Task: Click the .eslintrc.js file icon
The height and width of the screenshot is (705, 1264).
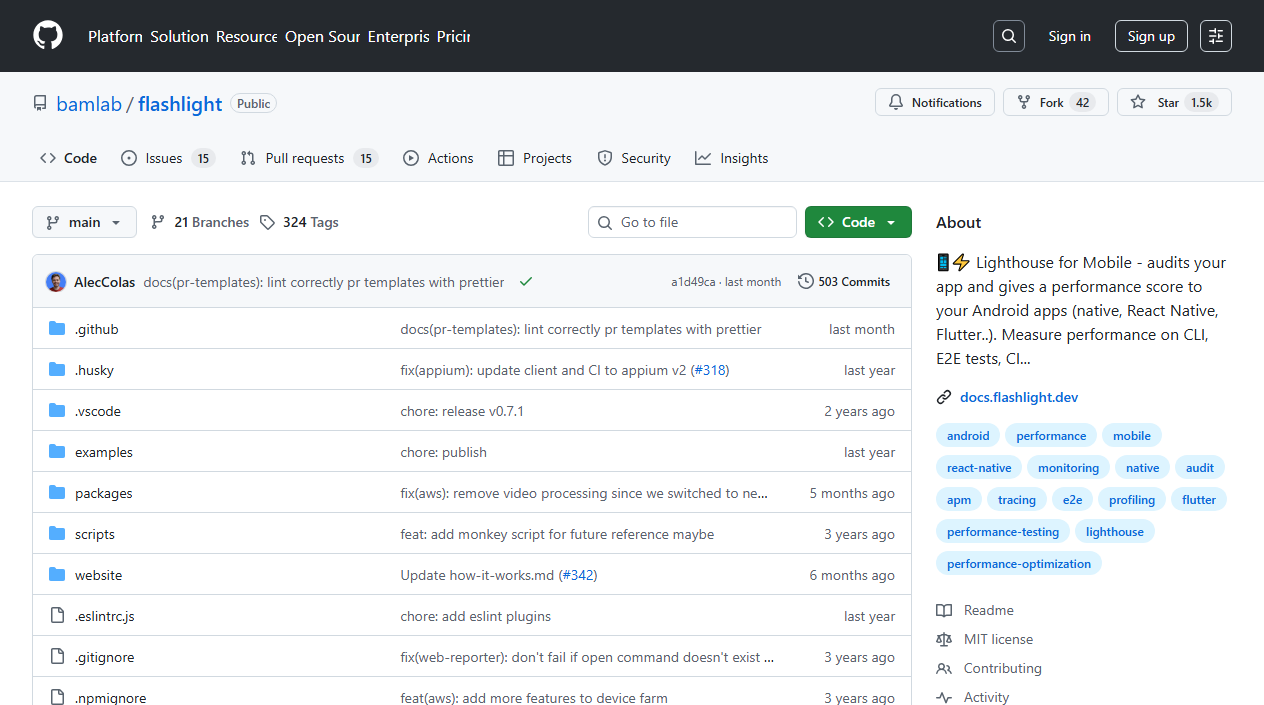Action: coord(57,616)
